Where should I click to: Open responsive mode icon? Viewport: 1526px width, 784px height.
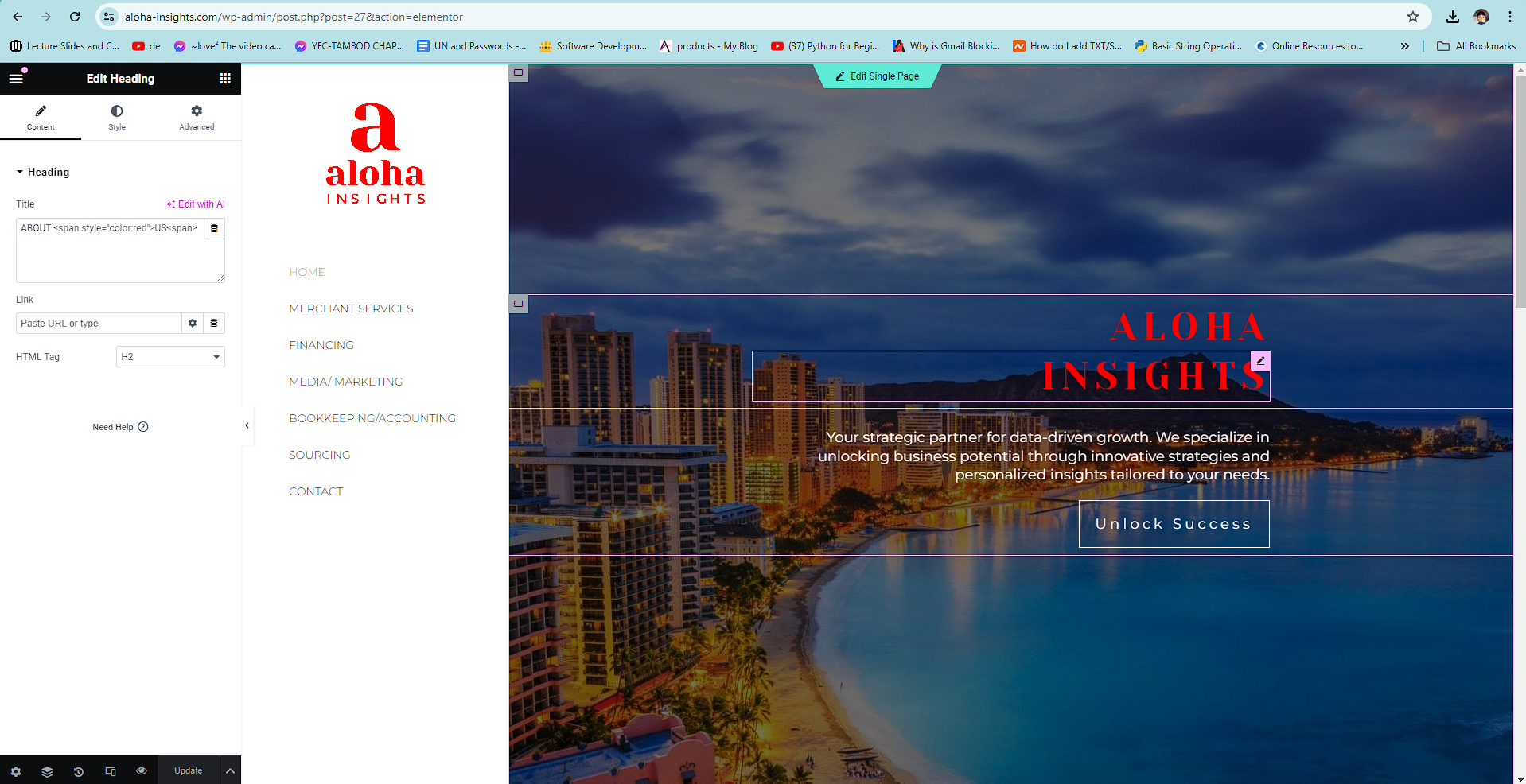click(110, 771)
